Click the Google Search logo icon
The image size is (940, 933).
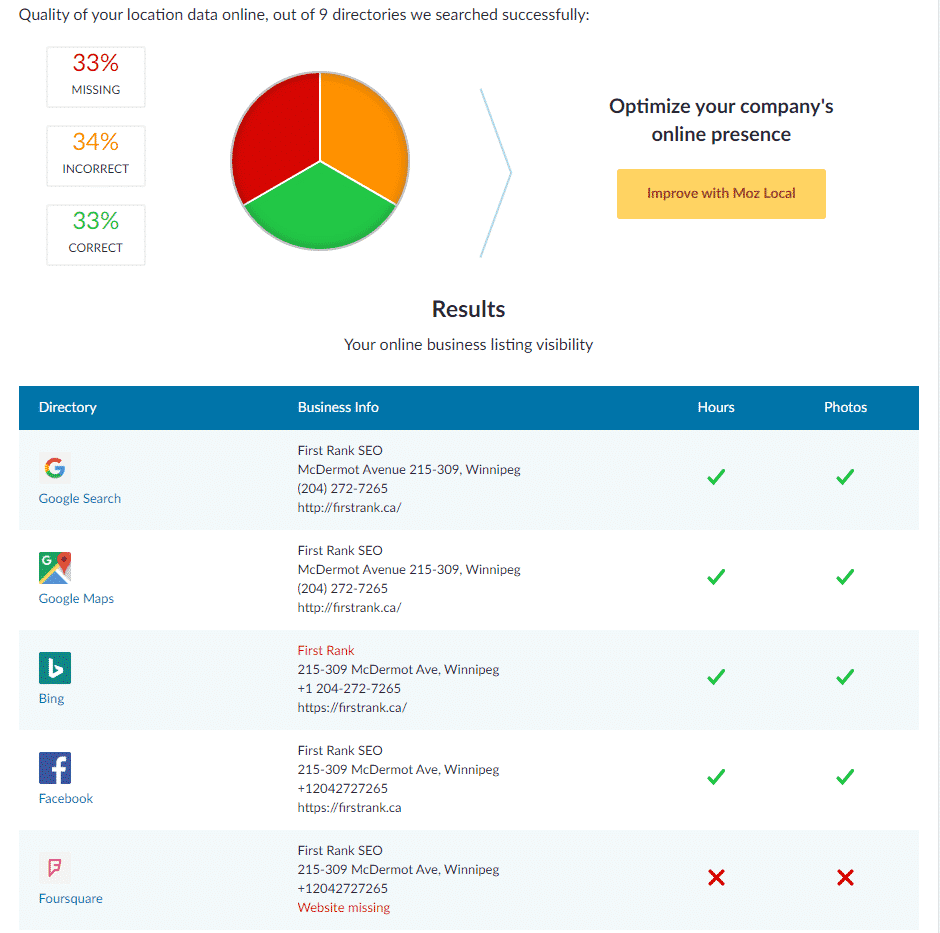click(55, 468)
